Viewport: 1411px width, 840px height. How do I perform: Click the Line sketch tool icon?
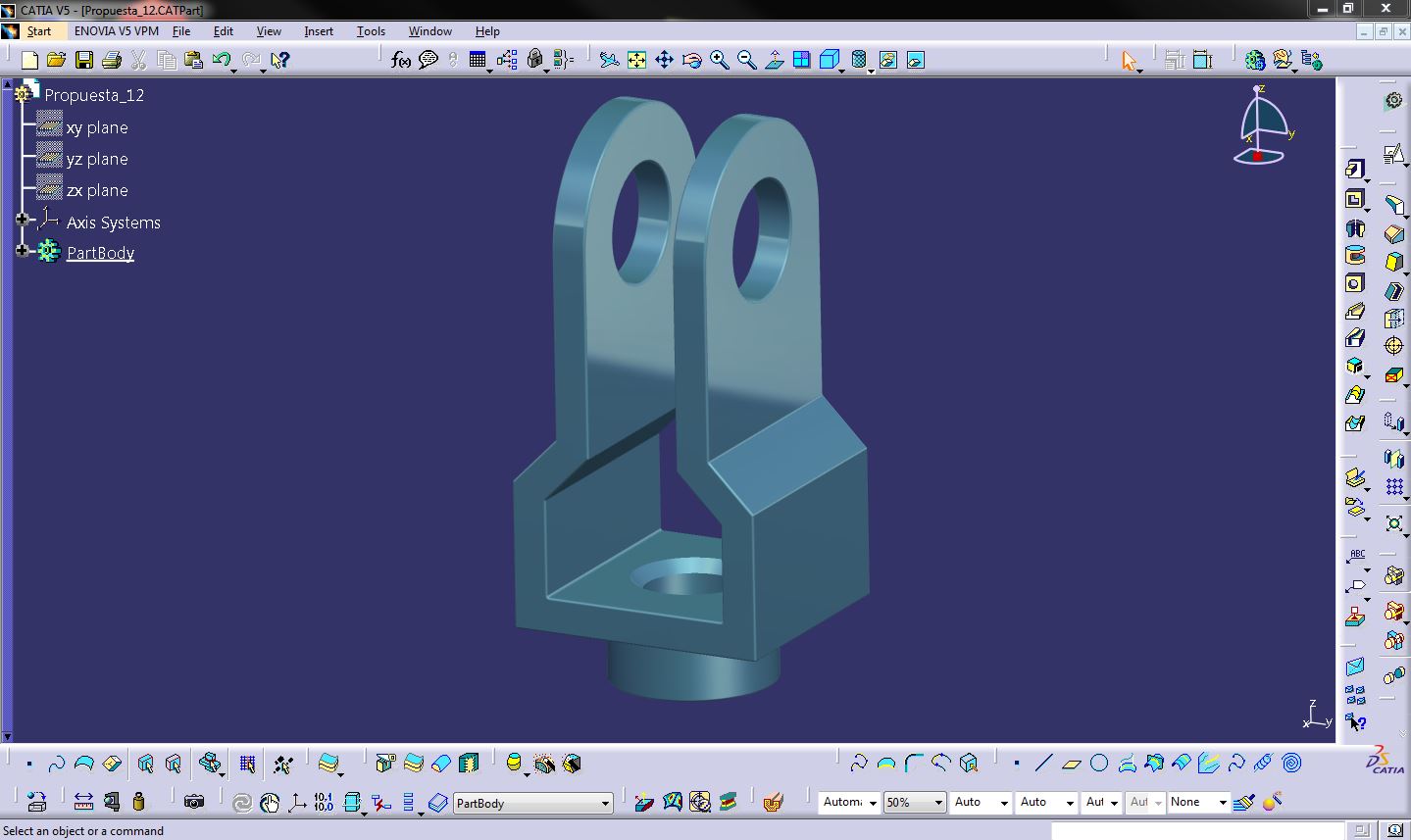pyautogui.click(x=1043, y=763)
